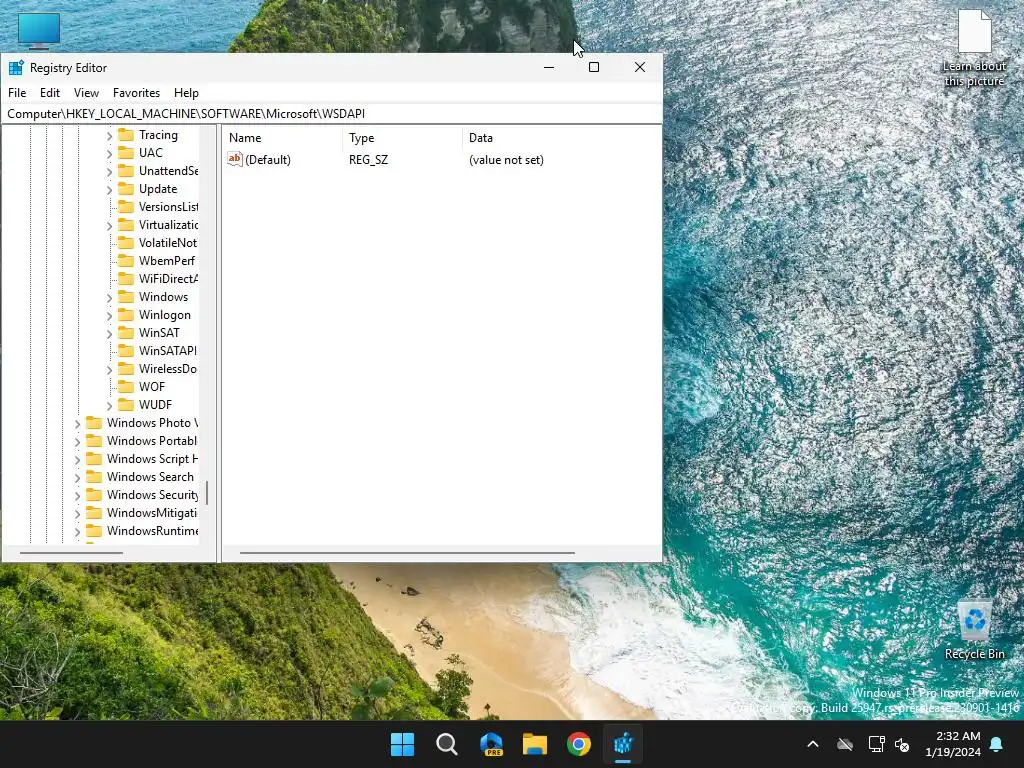Click the values pane horizontal scrollbar

pyautogui.click(x=407, y=553)
